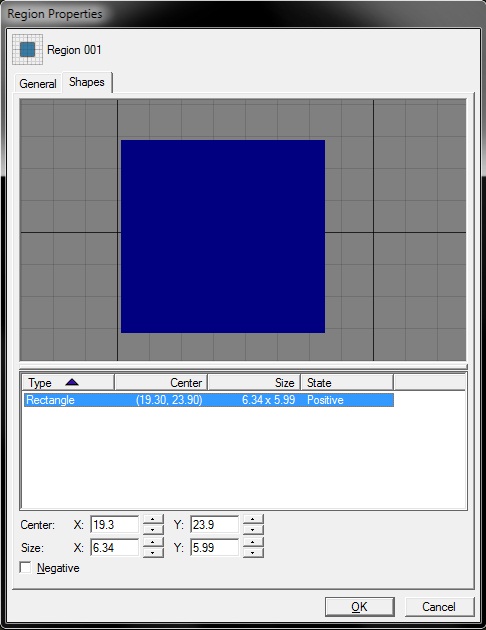Click size value 6.34 x 5.99

(x=268, y=400)
